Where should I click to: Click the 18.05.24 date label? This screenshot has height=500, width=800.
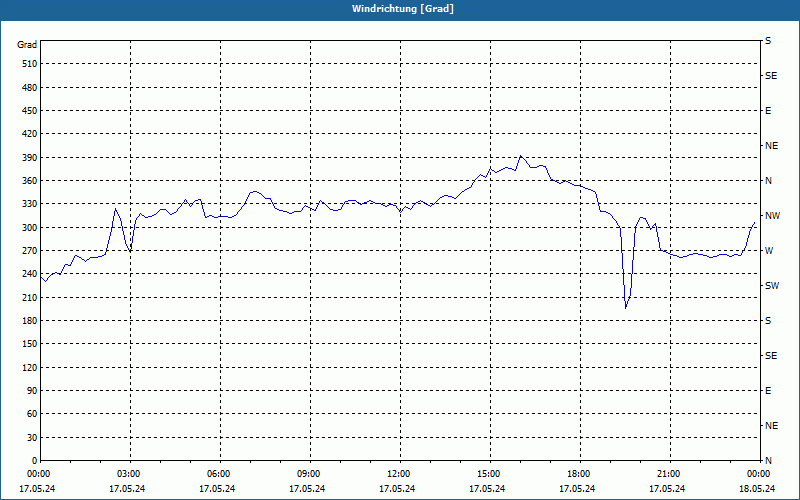757,489
